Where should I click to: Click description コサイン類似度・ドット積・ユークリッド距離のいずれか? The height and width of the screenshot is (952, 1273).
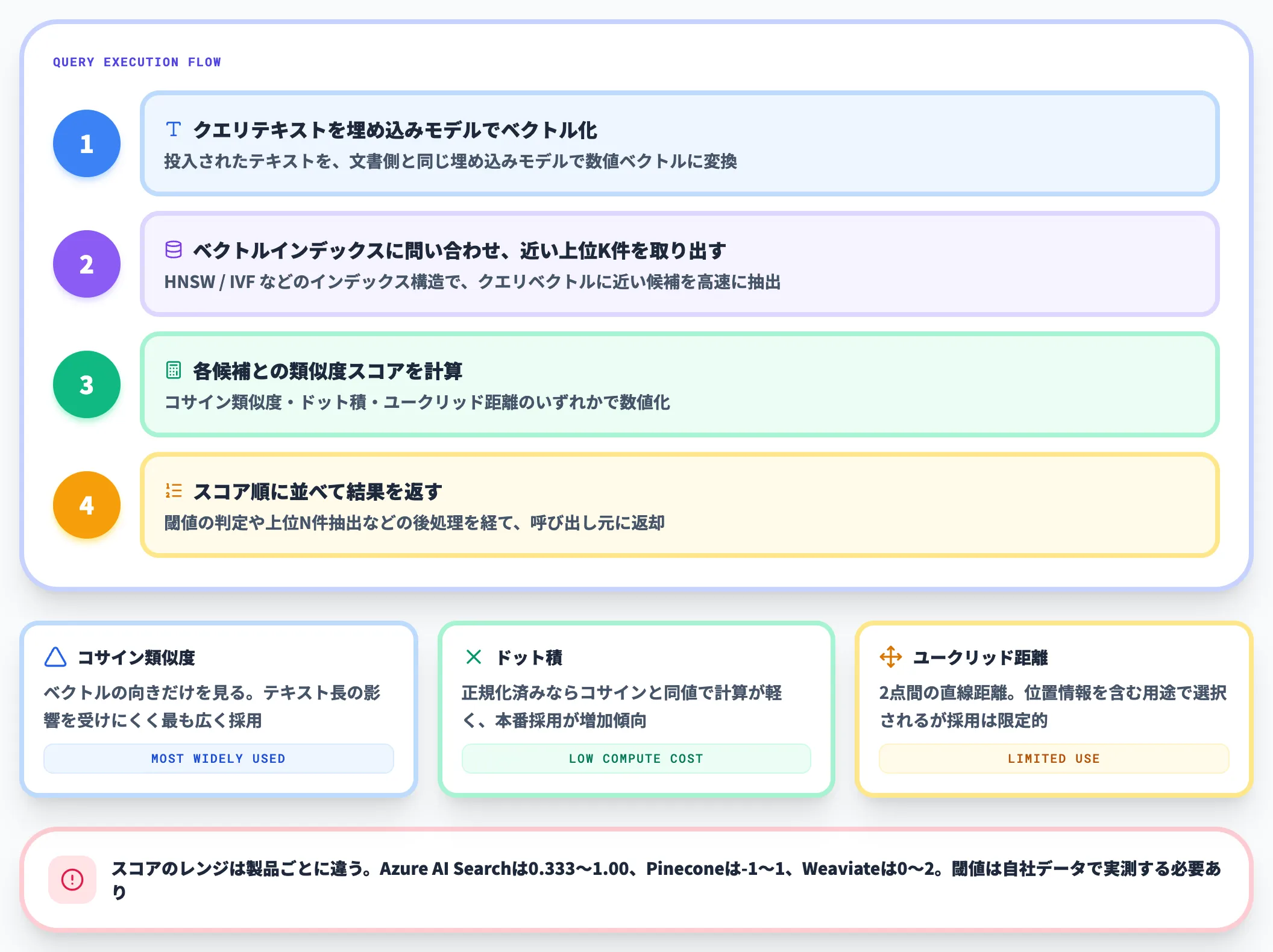417,402
